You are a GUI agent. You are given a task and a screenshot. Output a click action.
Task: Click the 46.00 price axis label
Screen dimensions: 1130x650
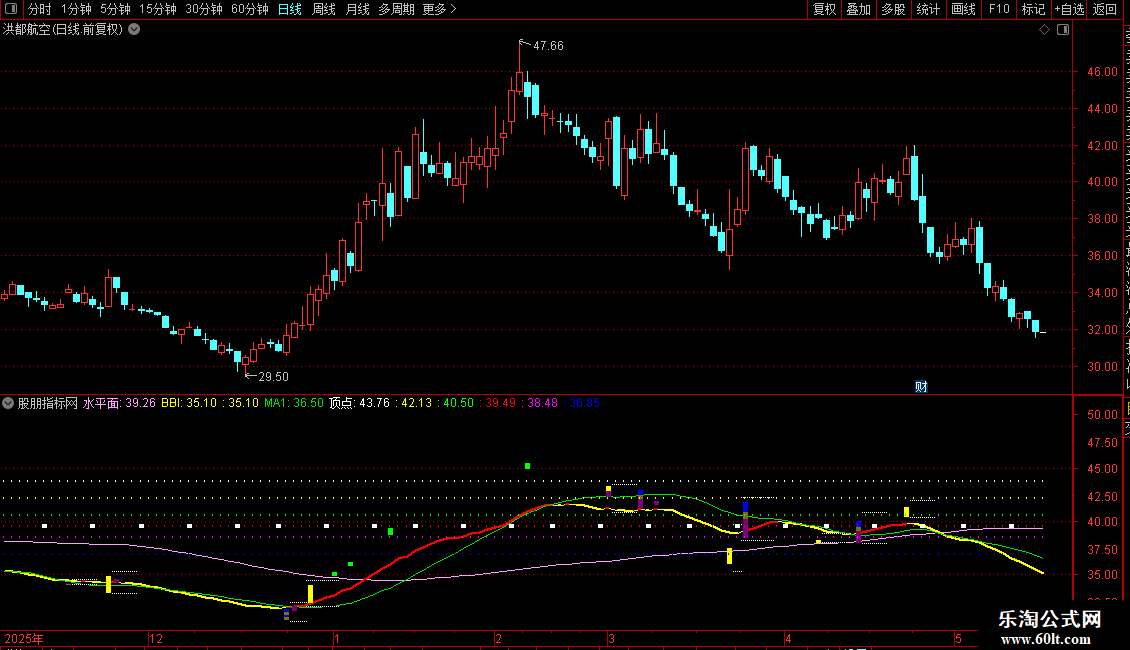1103,72
